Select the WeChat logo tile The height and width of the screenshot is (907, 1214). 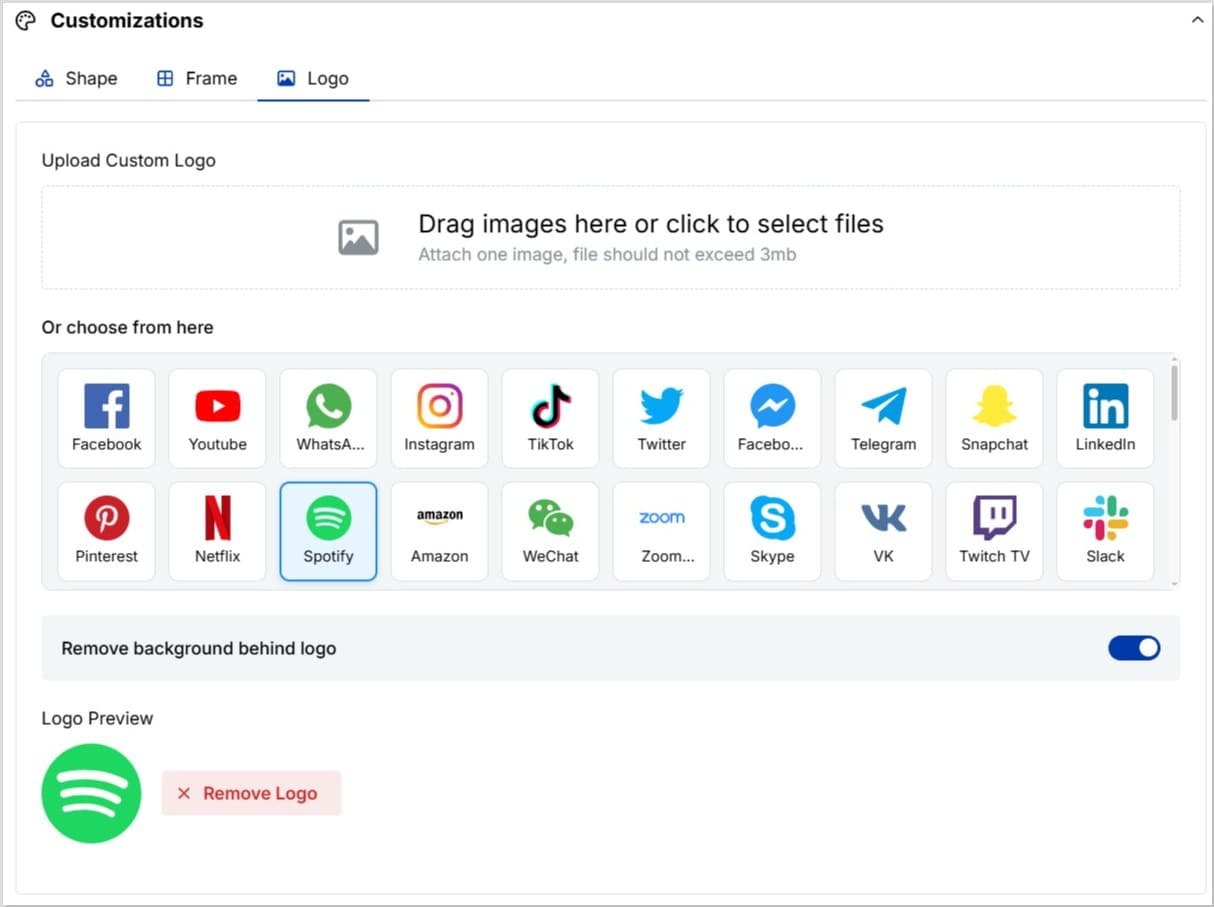coord(551,531)
